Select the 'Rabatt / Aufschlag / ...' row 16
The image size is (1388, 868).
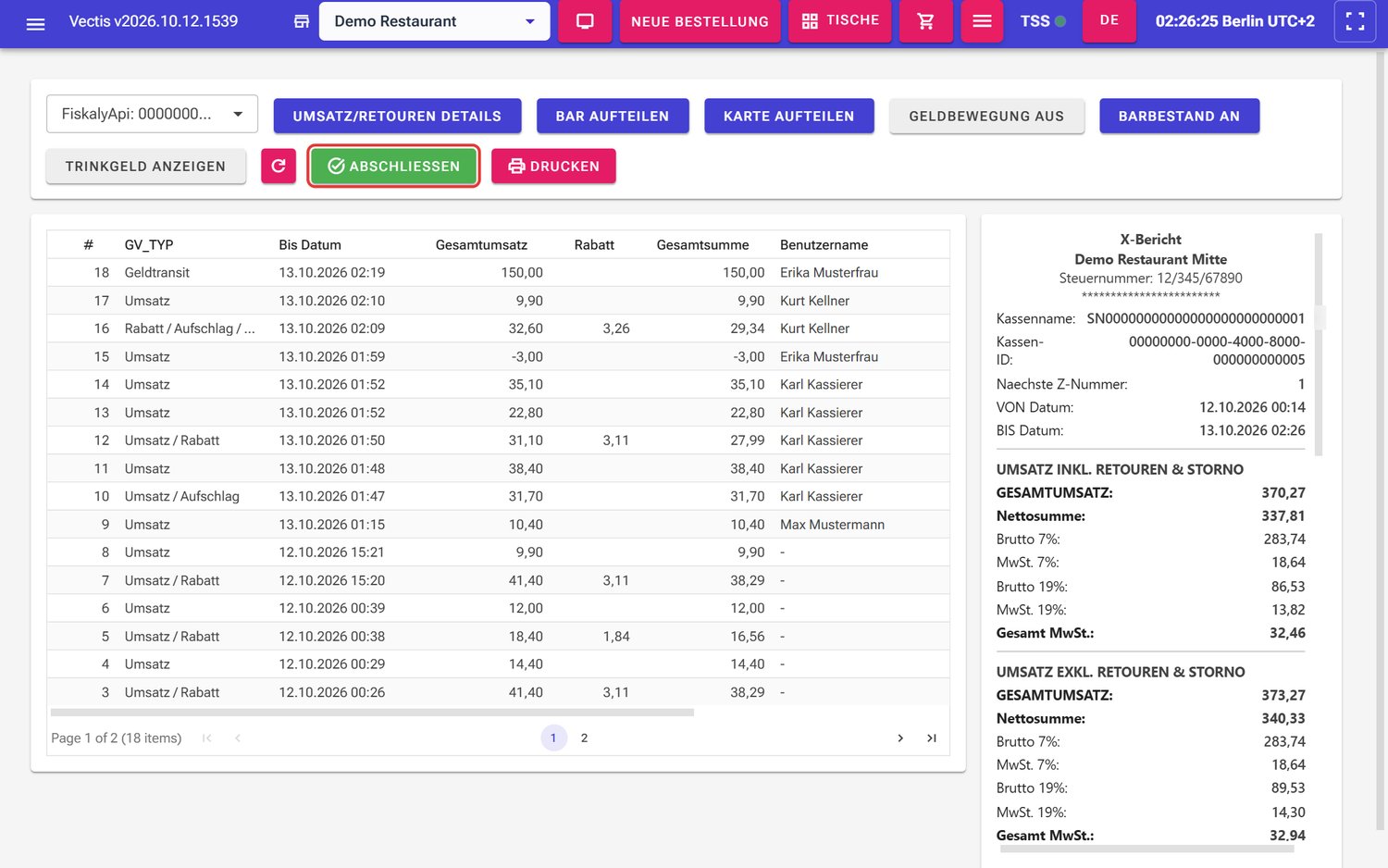point(498,329)
